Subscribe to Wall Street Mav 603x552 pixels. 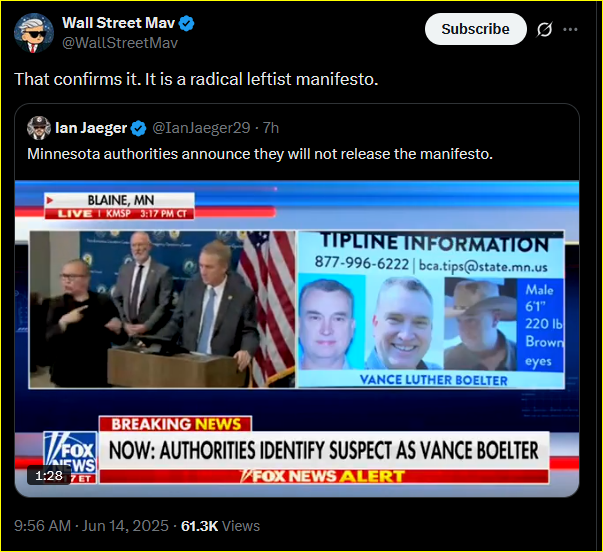coord(476,29)
